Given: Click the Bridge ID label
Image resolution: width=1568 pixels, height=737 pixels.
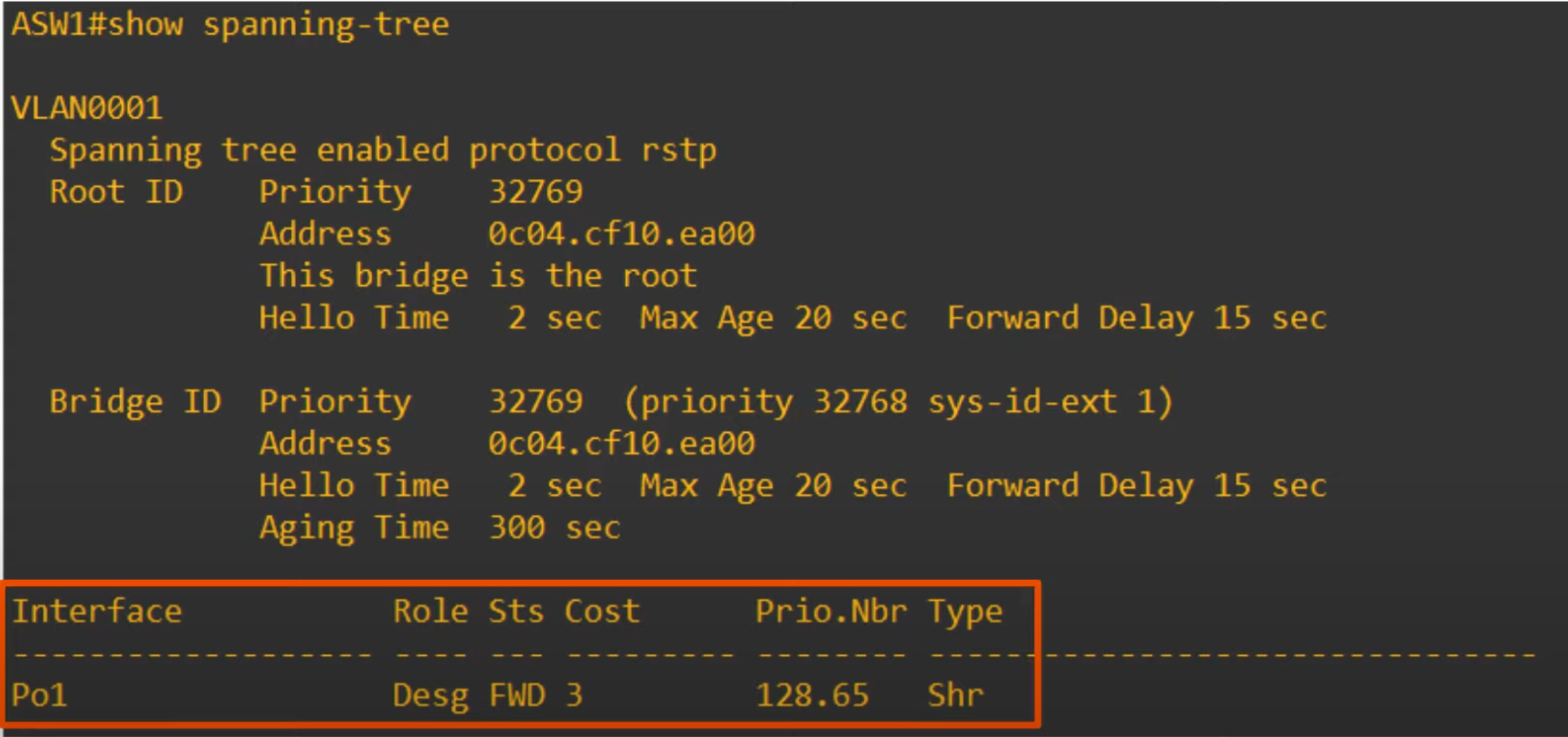Looking at the screenshot, I should click(x=135, y=402).
